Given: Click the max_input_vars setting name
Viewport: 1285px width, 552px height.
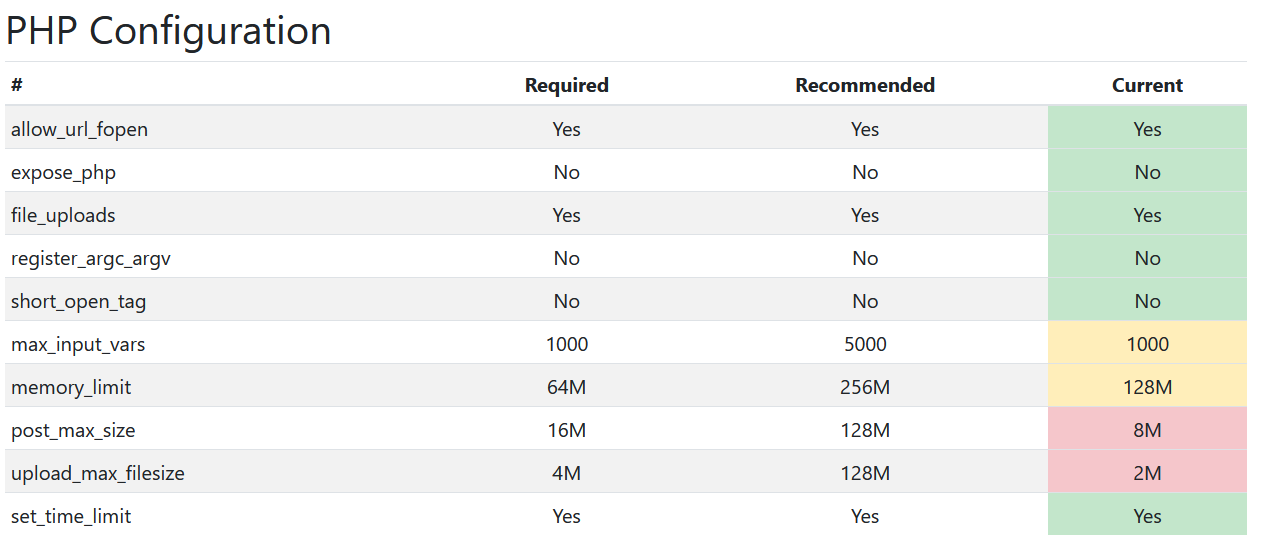Looking at the screenshot, I should (78, 345).
